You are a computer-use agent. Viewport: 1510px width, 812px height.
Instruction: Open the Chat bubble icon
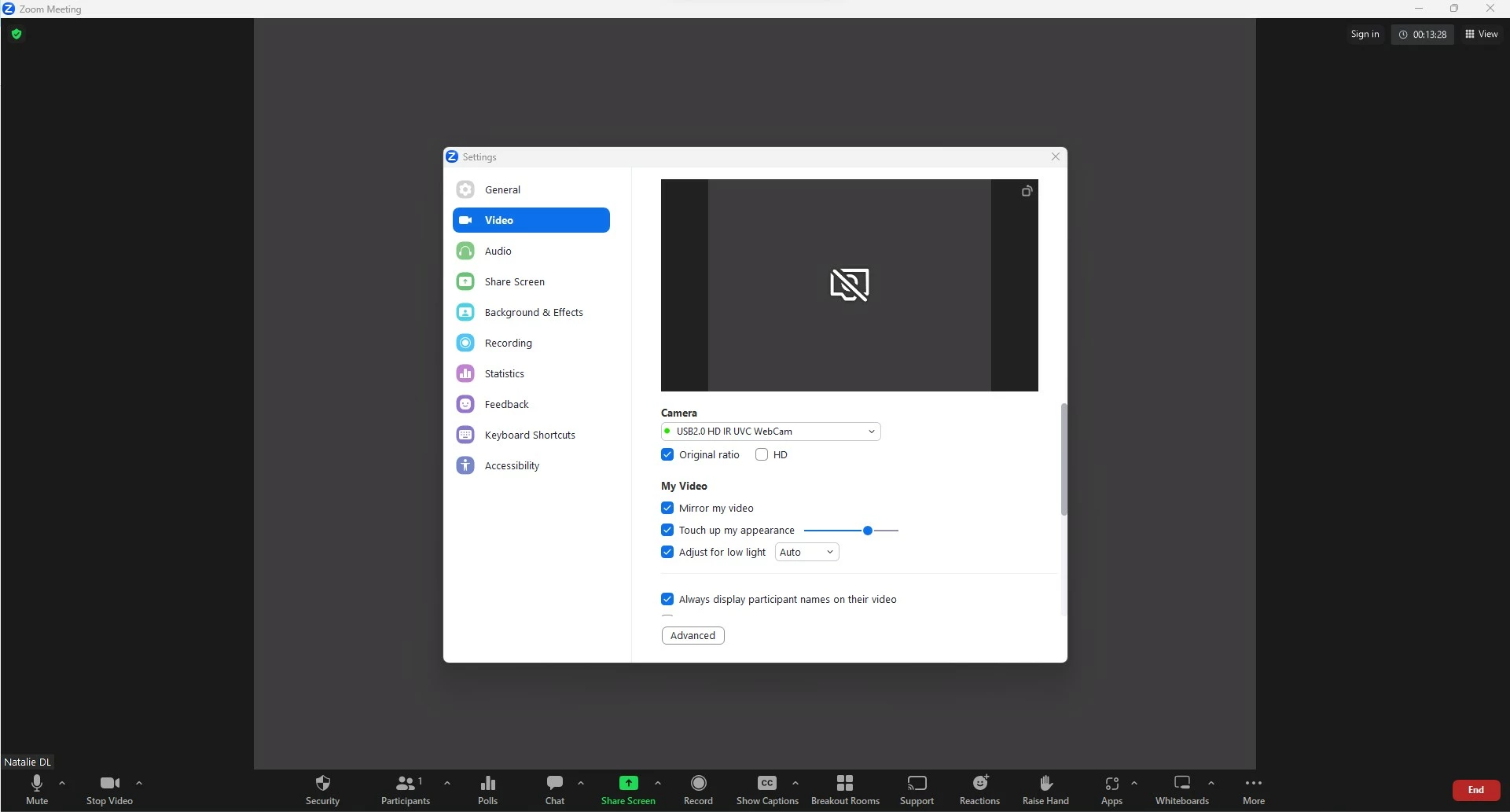555,783
